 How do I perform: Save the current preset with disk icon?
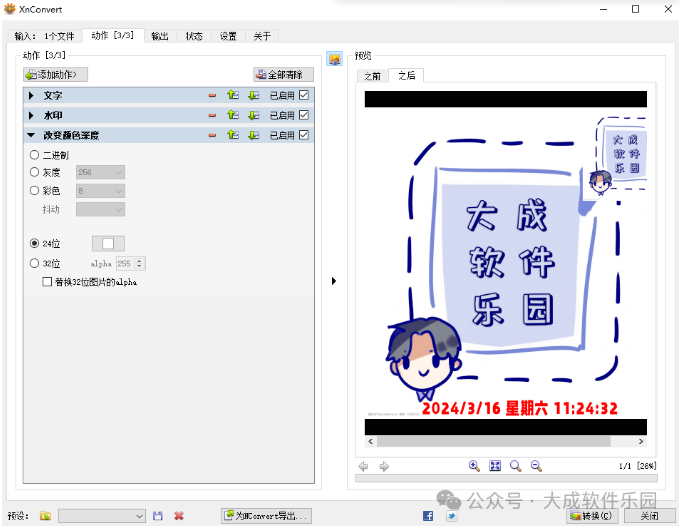[158, 516]
